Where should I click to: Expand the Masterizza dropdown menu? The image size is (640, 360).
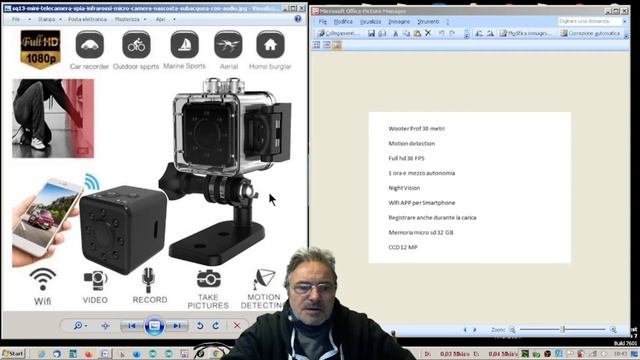coord(130,19)
